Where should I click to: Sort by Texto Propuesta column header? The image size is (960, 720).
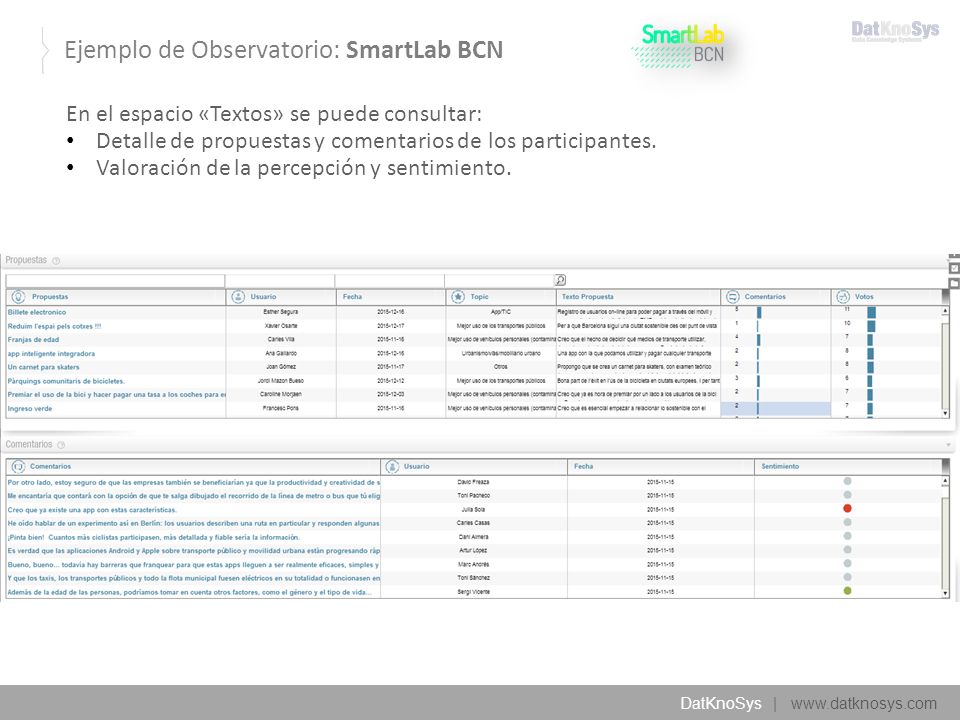(587, 297)
